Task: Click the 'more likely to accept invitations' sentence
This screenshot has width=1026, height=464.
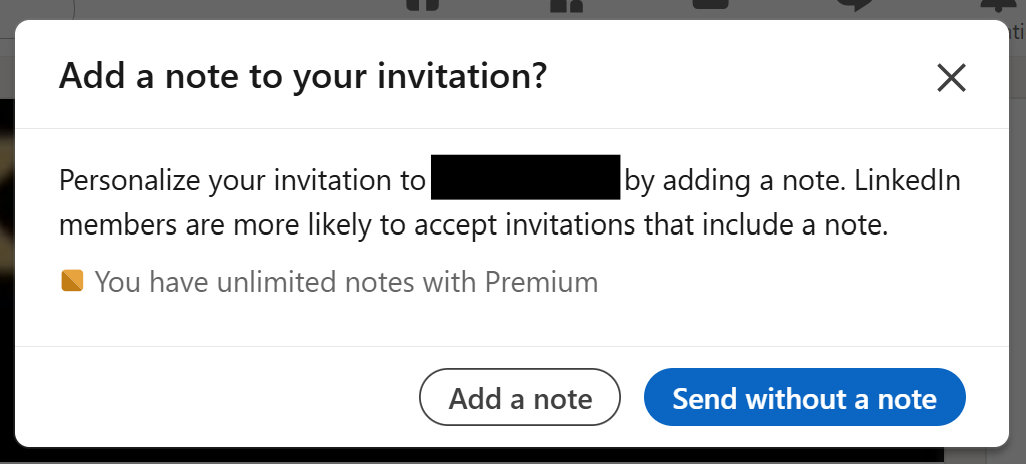Action: click(472, 225)
